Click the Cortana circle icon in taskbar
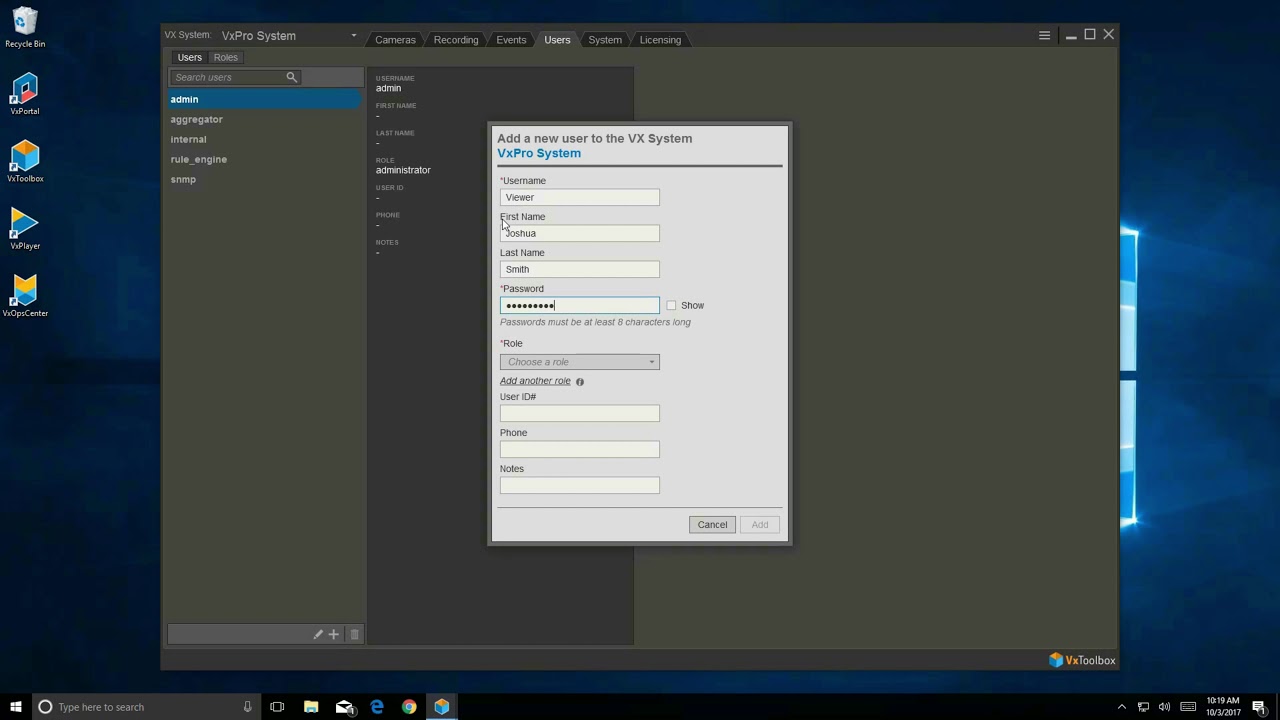 [x=45, y=707]
